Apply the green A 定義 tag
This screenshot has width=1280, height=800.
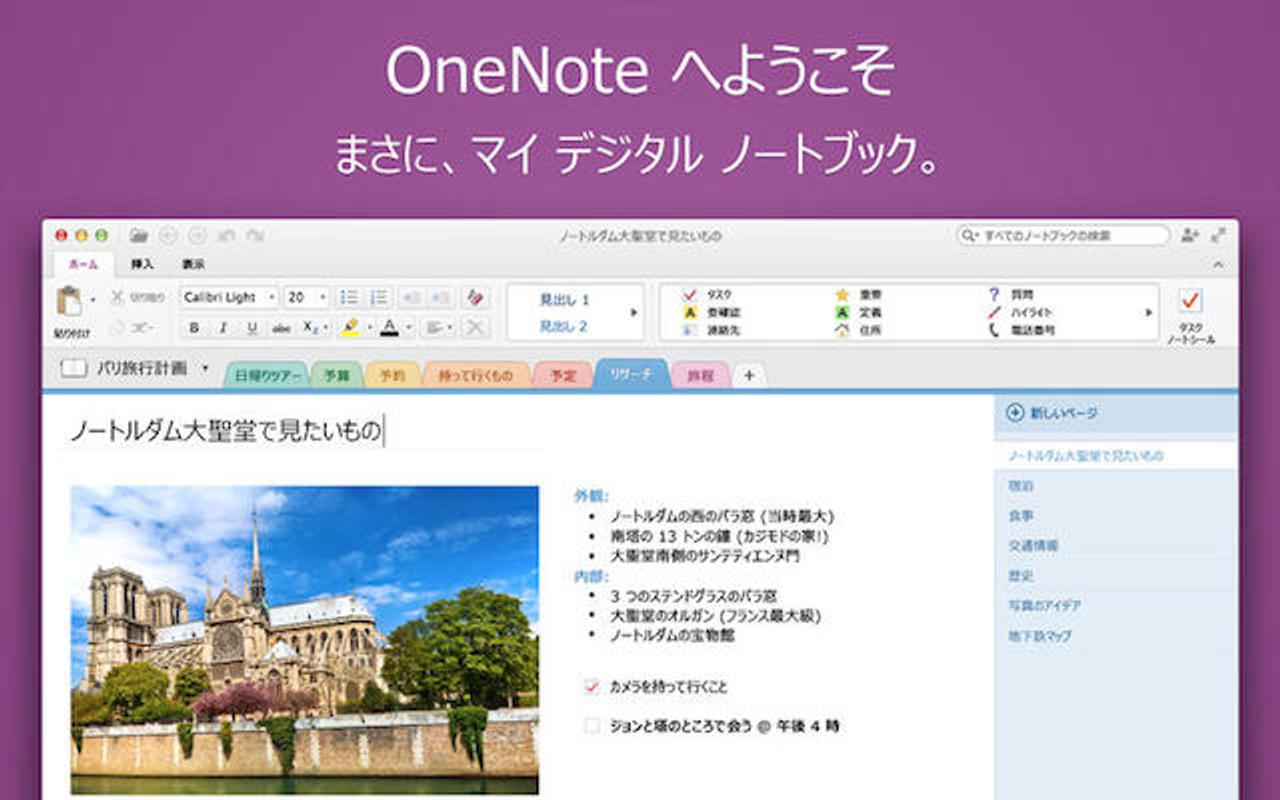point(859,312)
